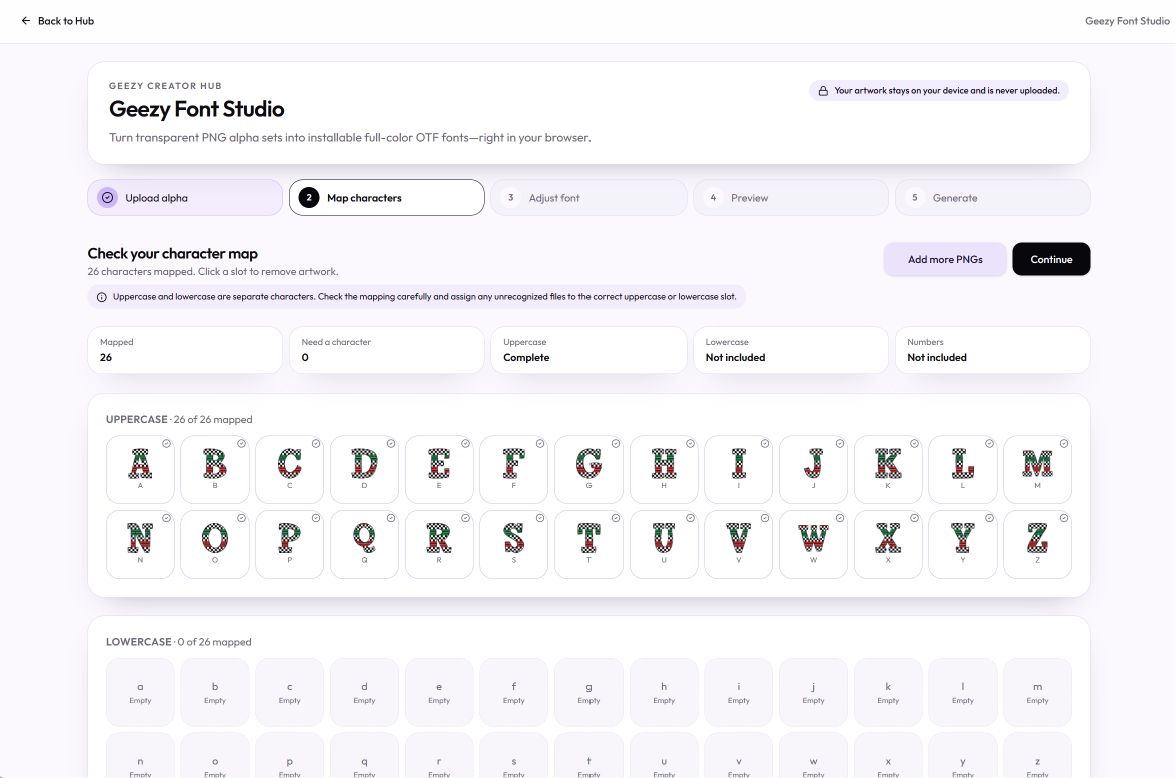This screenshot has height=778, width=1176.
Task: Go to the Adjust font step
Action: tap(589, 198)
